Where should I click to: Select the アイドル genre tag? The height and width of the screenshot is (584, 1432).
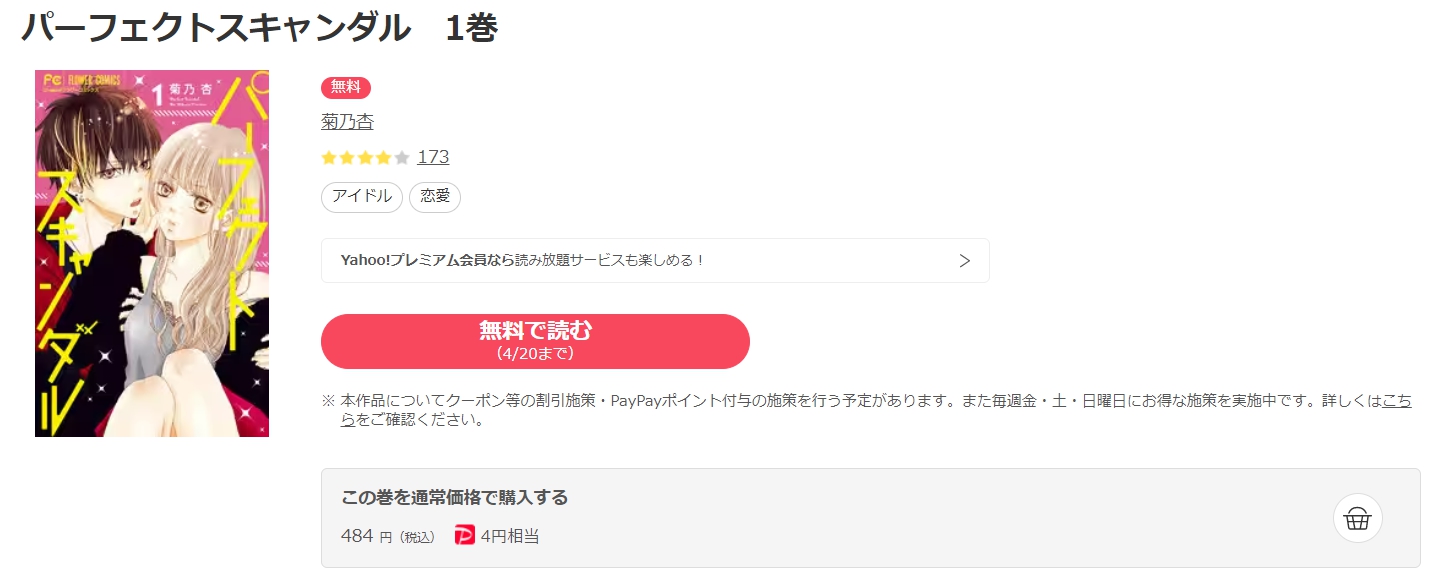click(x=362, y=197)
